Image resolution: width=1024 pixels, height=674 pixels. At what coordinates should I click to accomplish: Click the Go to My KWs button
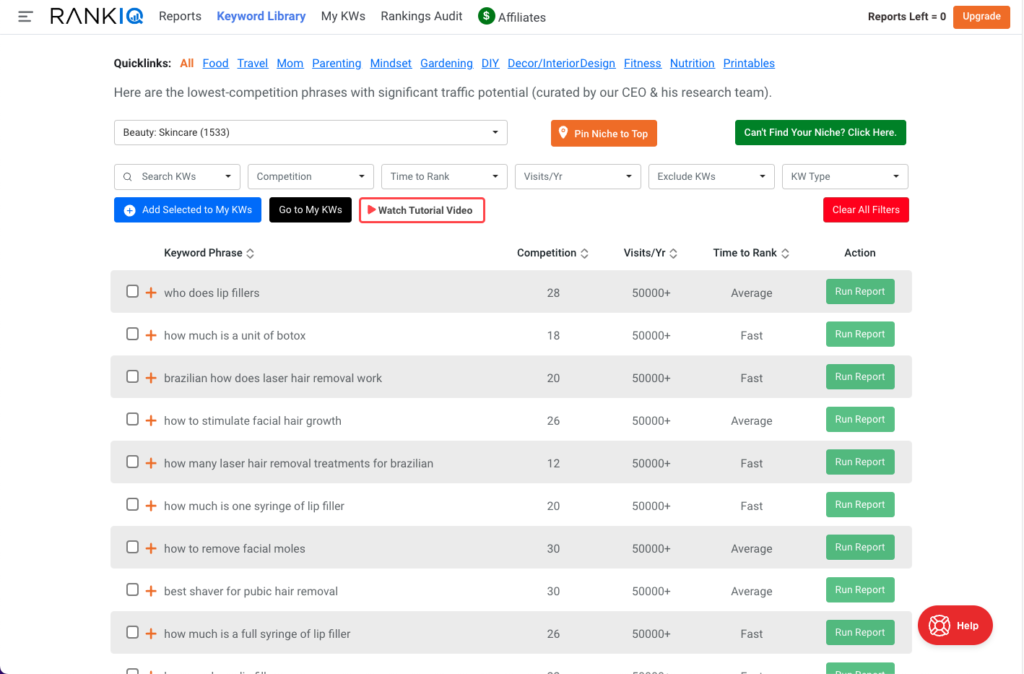pyautogui.click(x=310, y=210)
